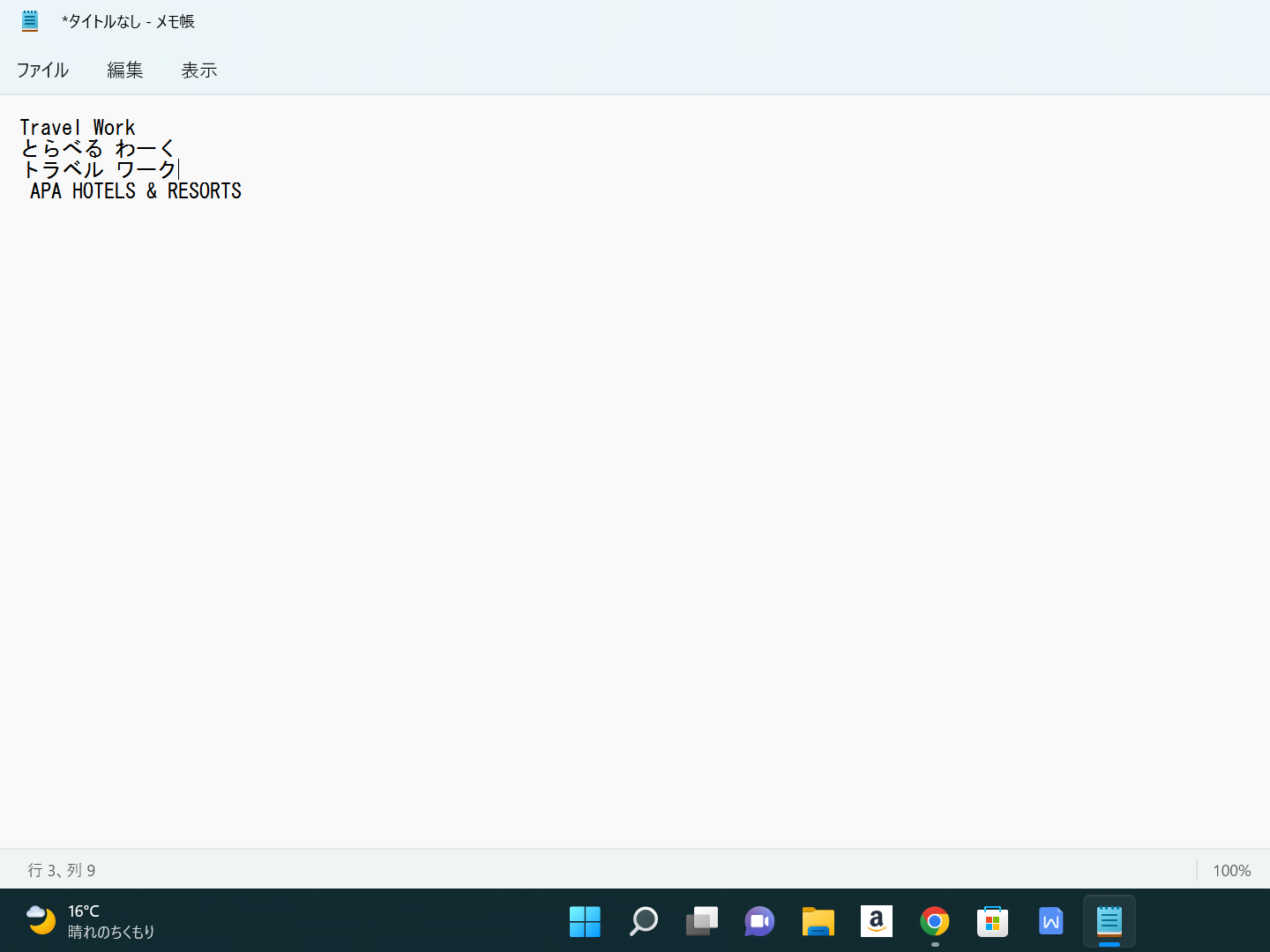
Task: Click the text line 'Travel Work'
Action: [x=78, y=128]
